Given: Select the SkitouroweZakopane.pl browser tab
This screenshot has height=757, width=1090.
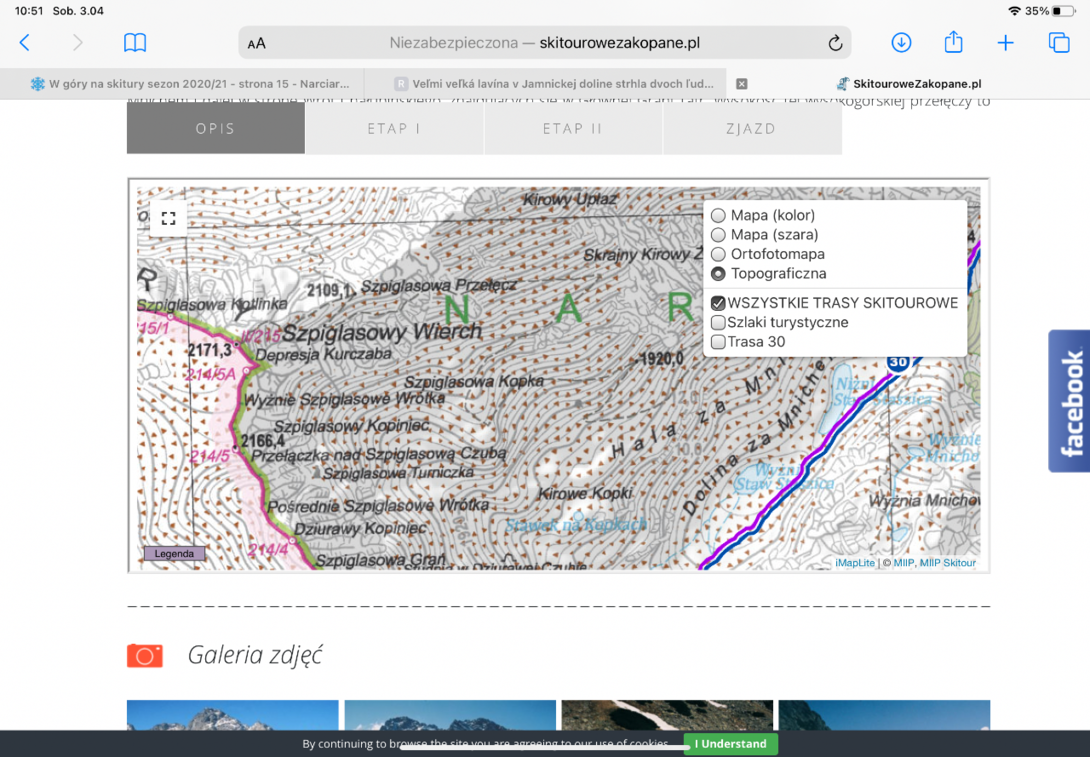Looking at the screenshot, I should (x=908, y=83).
